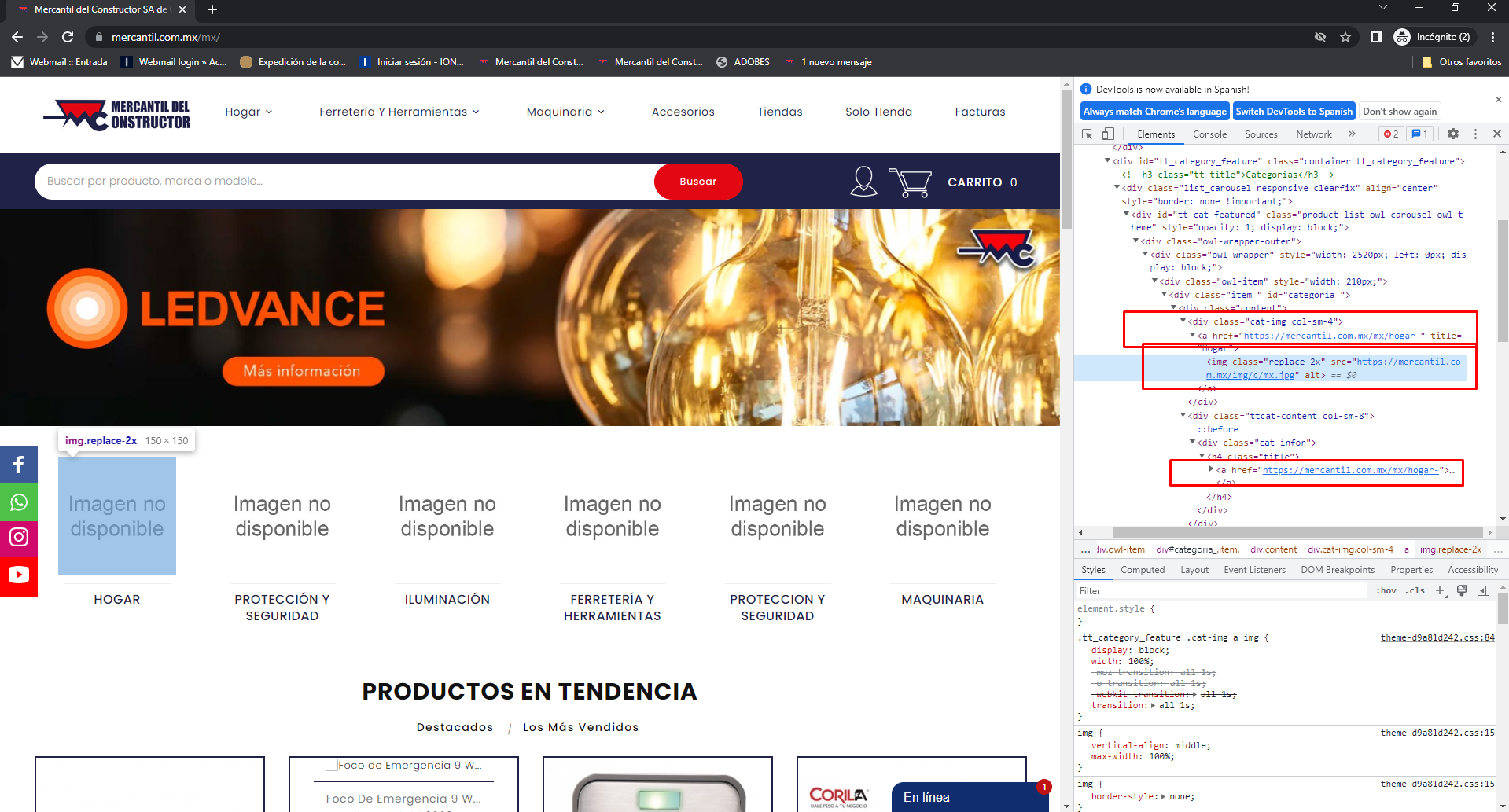Show the red error count badge
Viewport: 1509px width, 812px height.
(1391, 134)
